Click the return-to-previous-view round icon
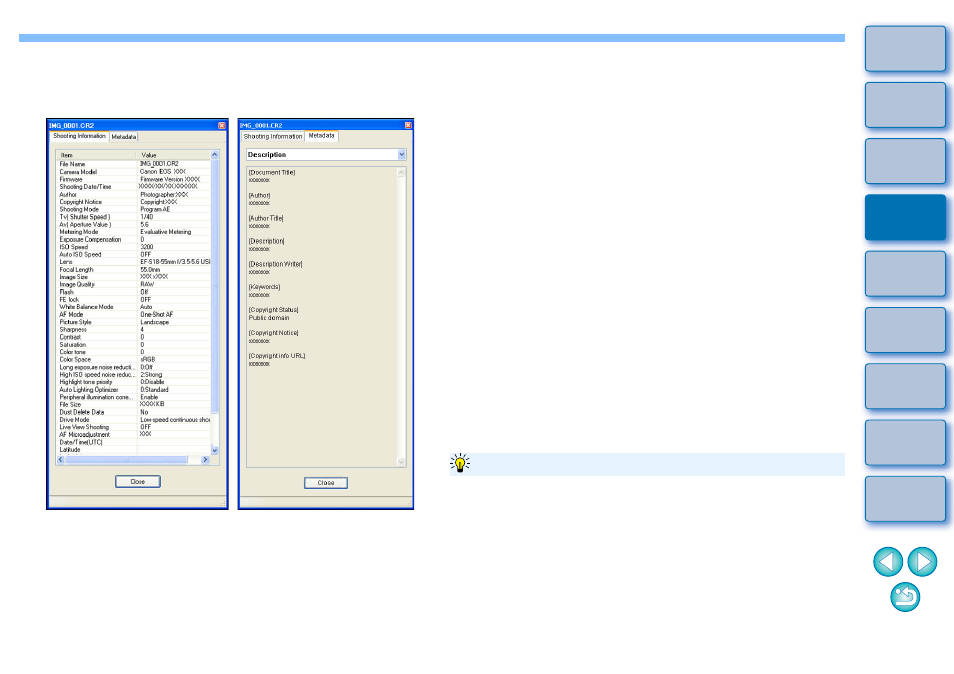This screenshot has height=674, width=954. pyautogui.click(x=905, y=597)
